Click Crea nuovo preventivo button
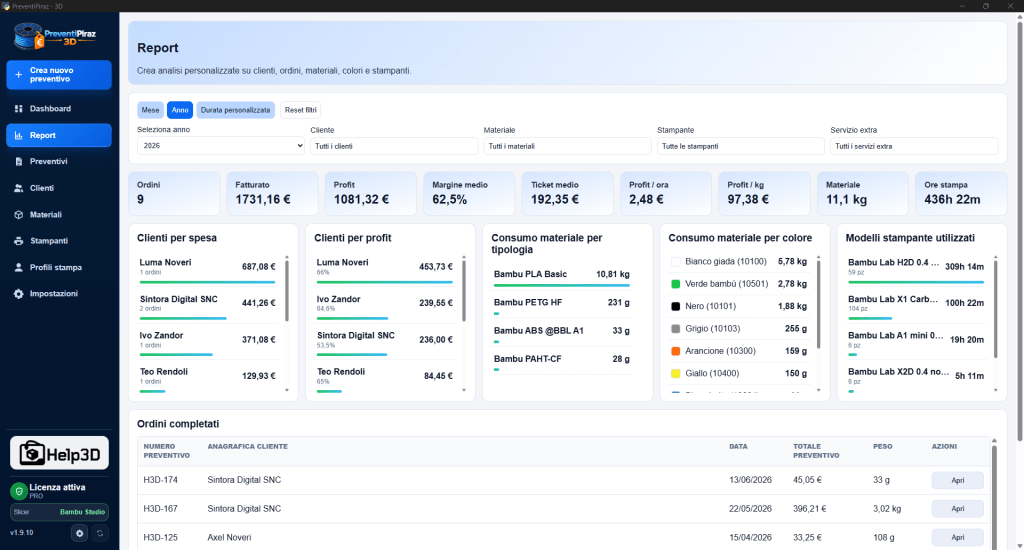This screenshot has width=1024, height=550. (59, 74)
